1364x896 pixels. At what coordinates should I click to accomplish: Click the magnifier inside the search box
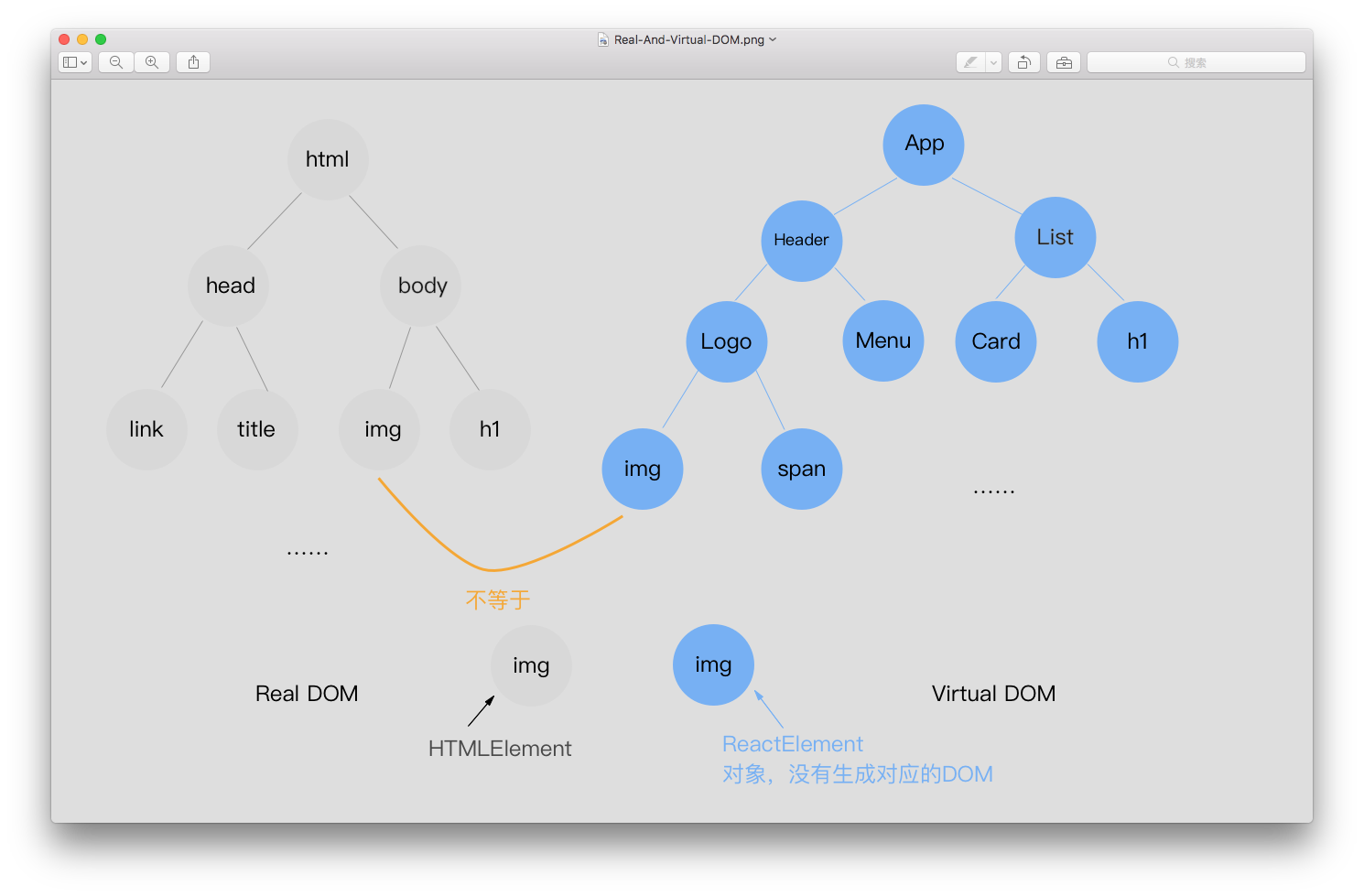[x=1174, y=61]
